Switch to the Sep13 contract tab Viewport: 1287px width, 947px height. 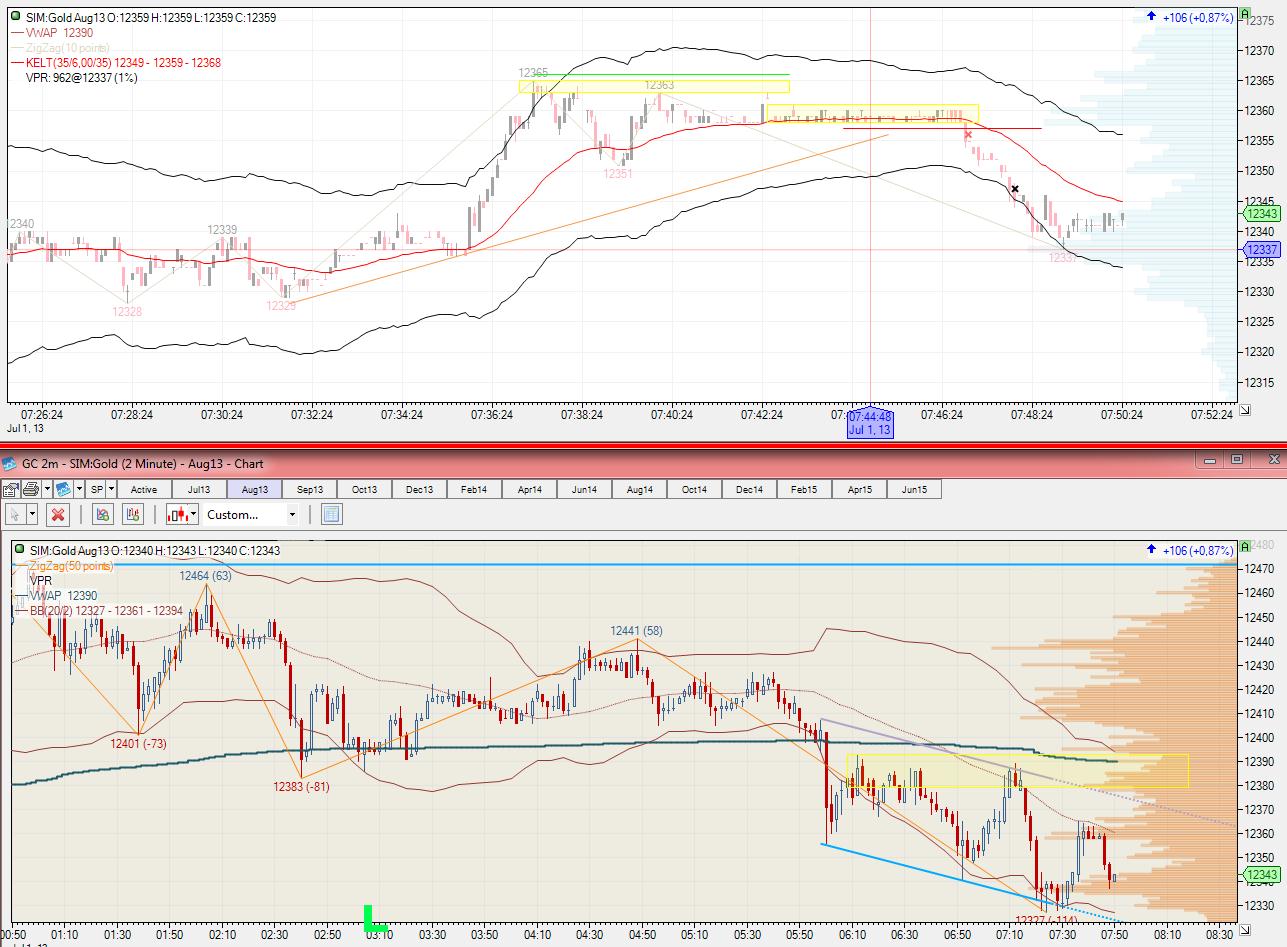(x=309, y=489)
